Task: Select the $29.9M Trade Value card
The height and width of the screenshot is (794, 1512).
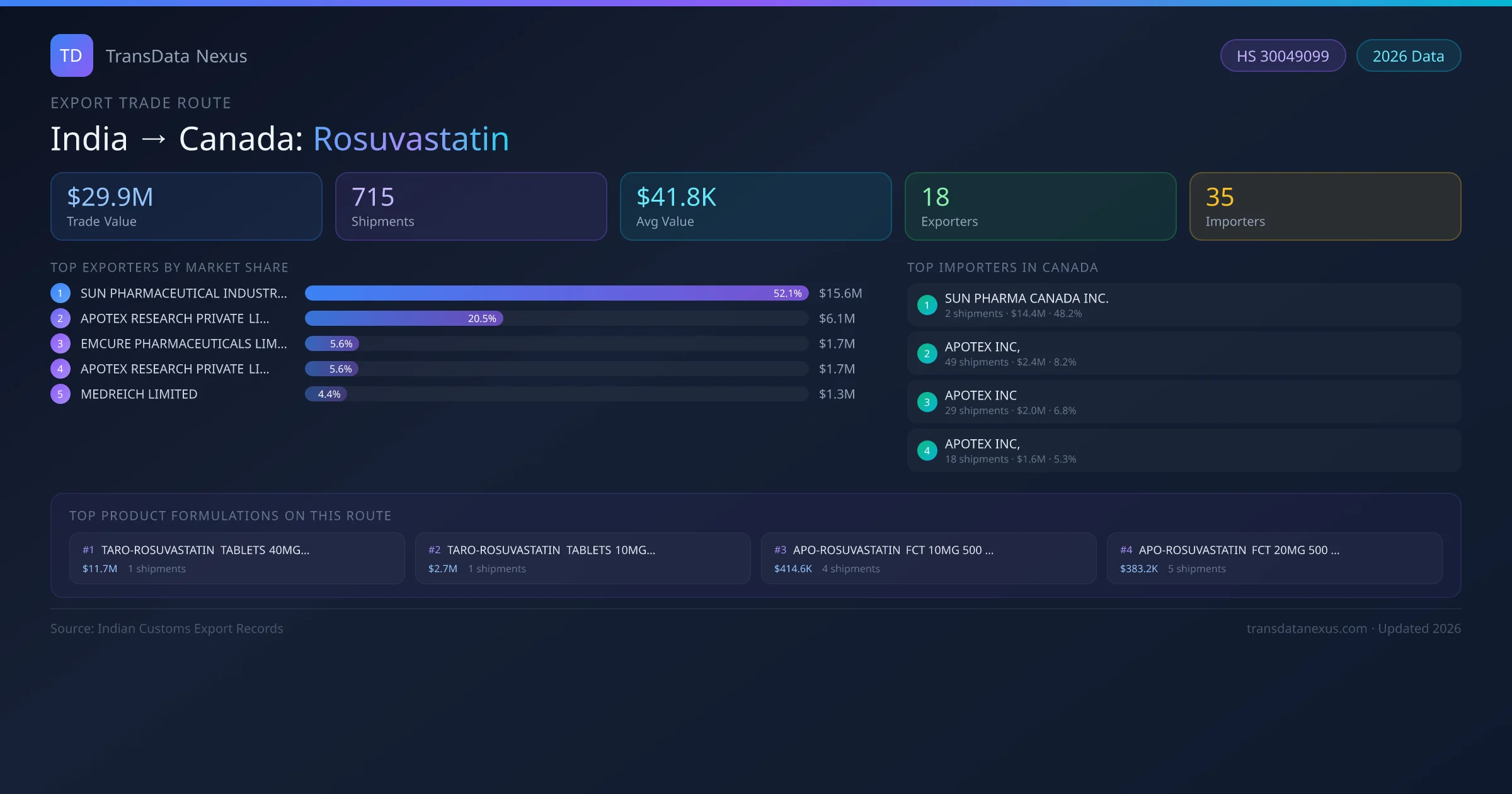Action: click(x=186, y=207)
